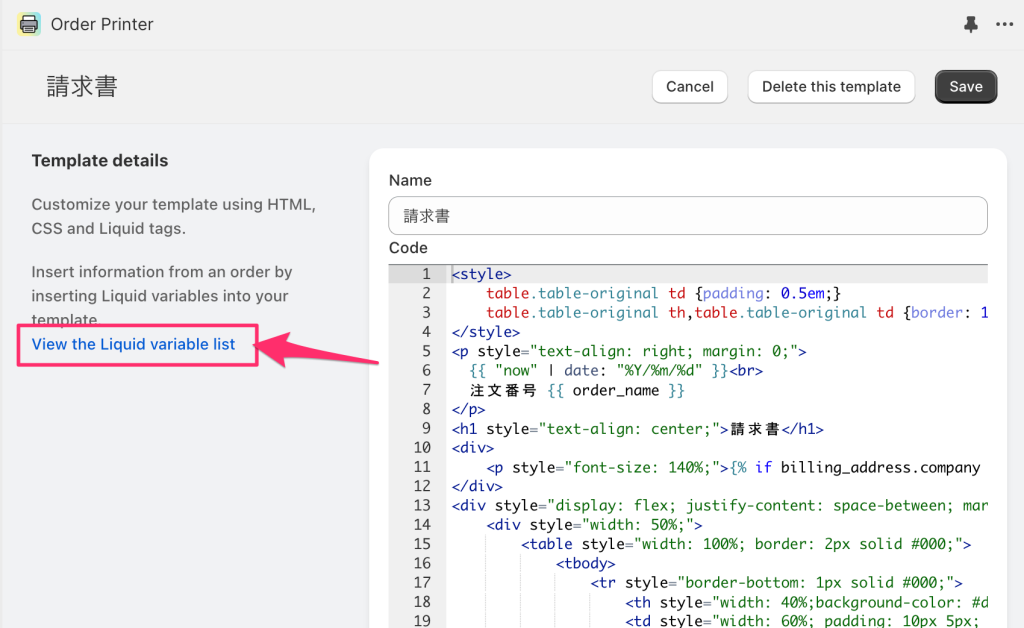Click the Order Printer app icon

coord(29,24)
